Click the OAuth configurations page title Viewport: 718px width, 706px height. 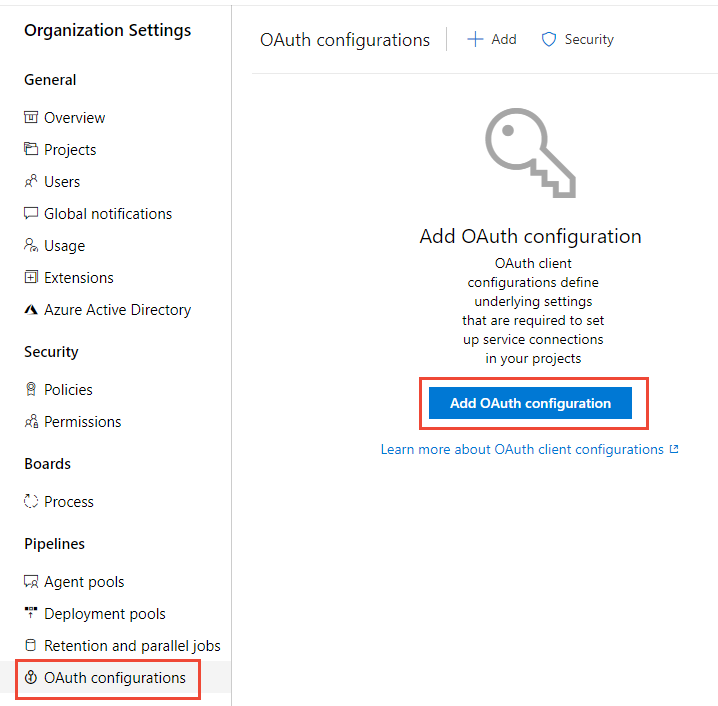(x=345, y=40)
